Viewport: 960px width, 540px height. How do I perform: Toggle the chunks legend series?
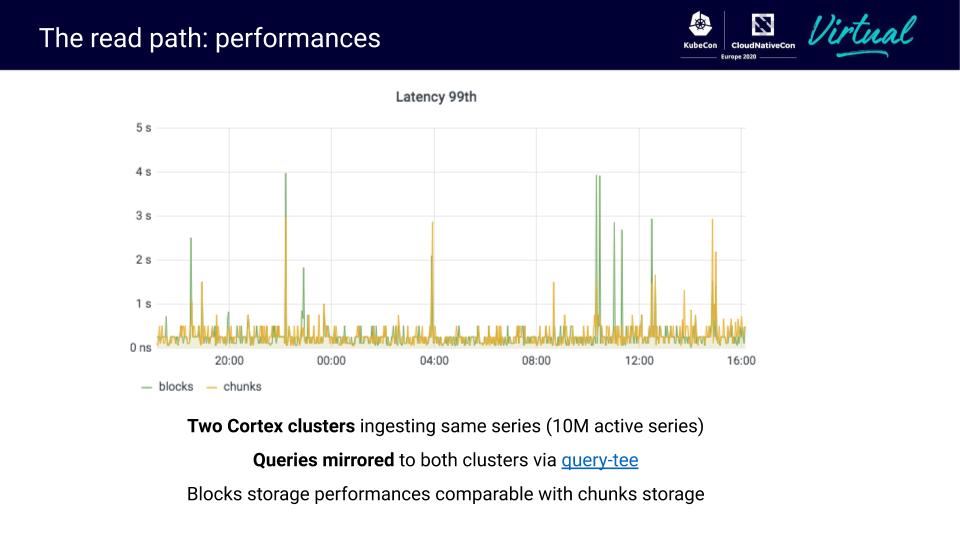tap(242, 386)
